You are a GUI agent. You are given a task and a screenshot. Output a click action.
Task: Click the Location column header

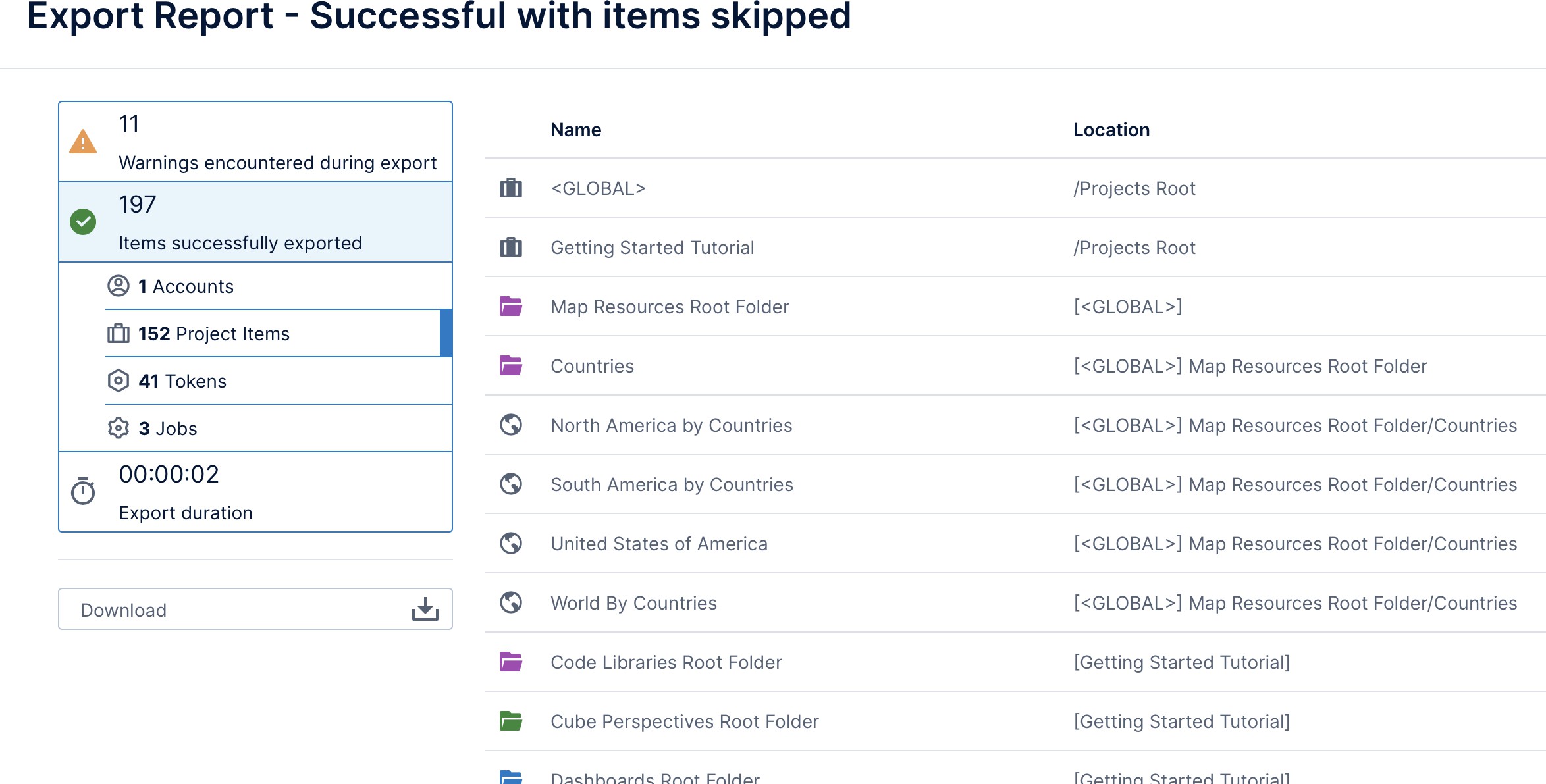[1111, 130]
